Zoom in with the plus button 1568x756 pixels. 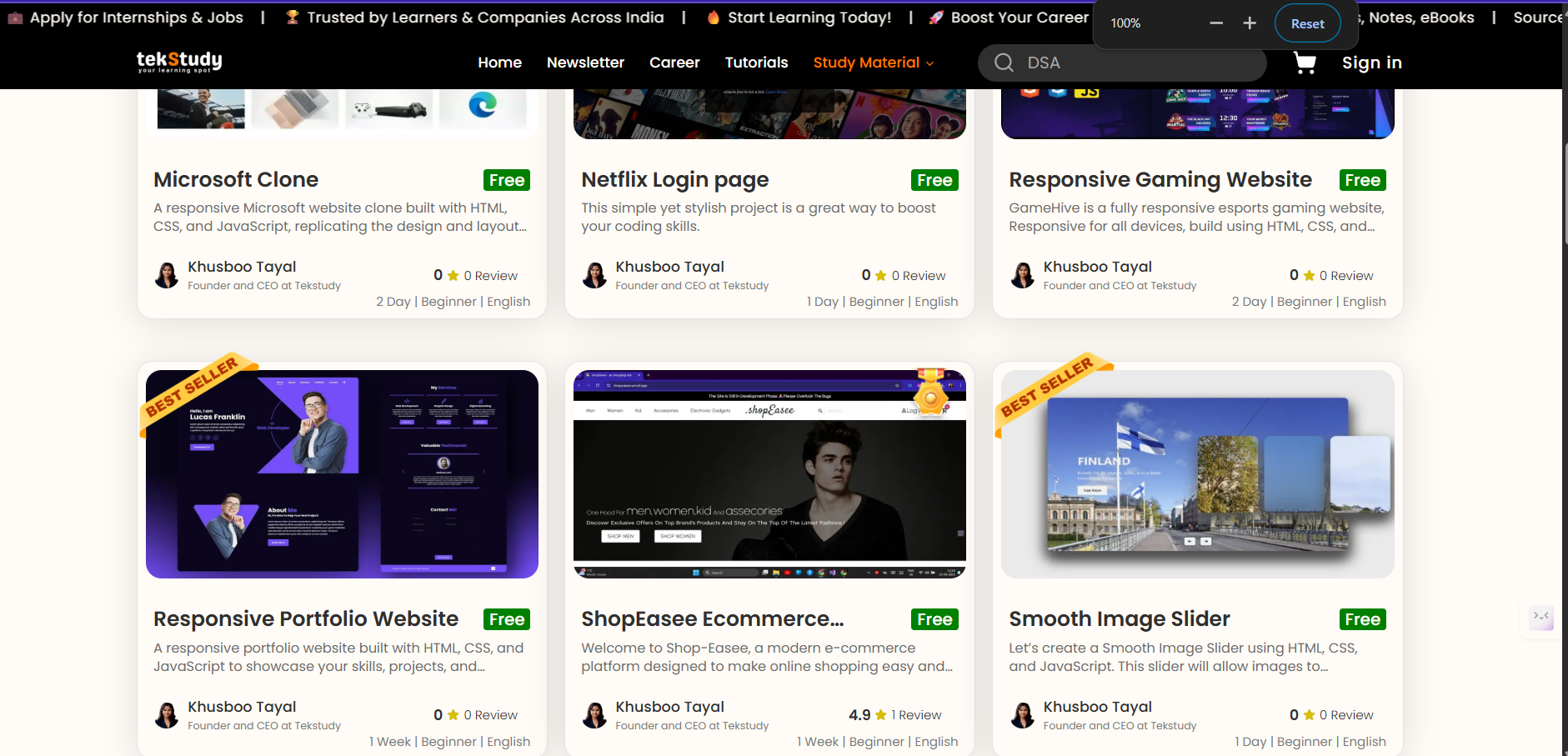[x=1250, y=23]
